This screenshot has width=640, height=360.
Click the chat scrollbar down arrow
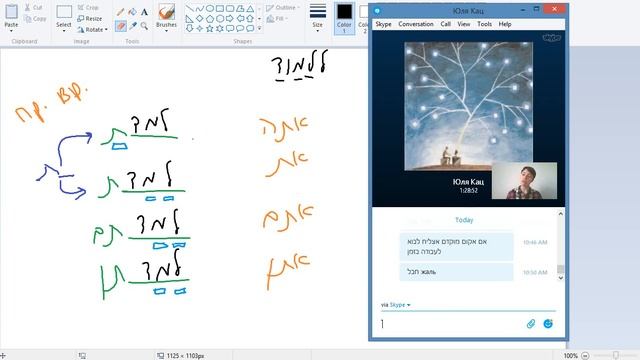(560, 278)
